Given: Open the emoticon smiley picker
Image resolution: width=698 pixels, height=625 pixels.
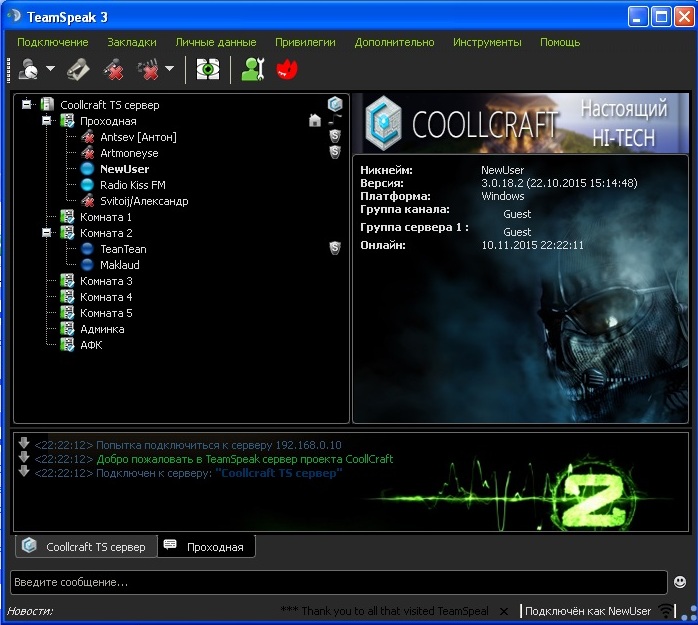Looking at the screenshot, I should [x=680, y=582].
